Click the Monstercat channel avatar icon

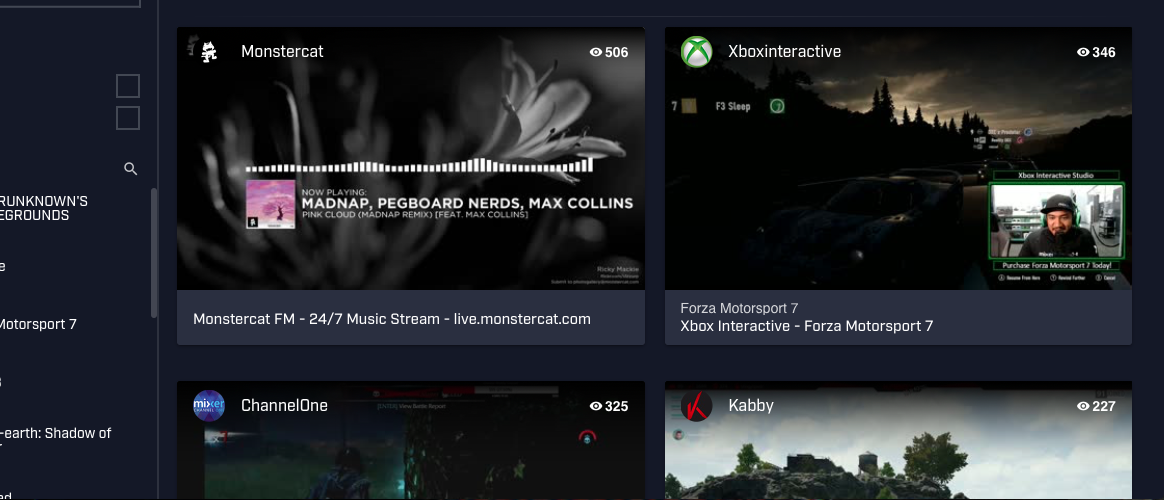[209, 51]
